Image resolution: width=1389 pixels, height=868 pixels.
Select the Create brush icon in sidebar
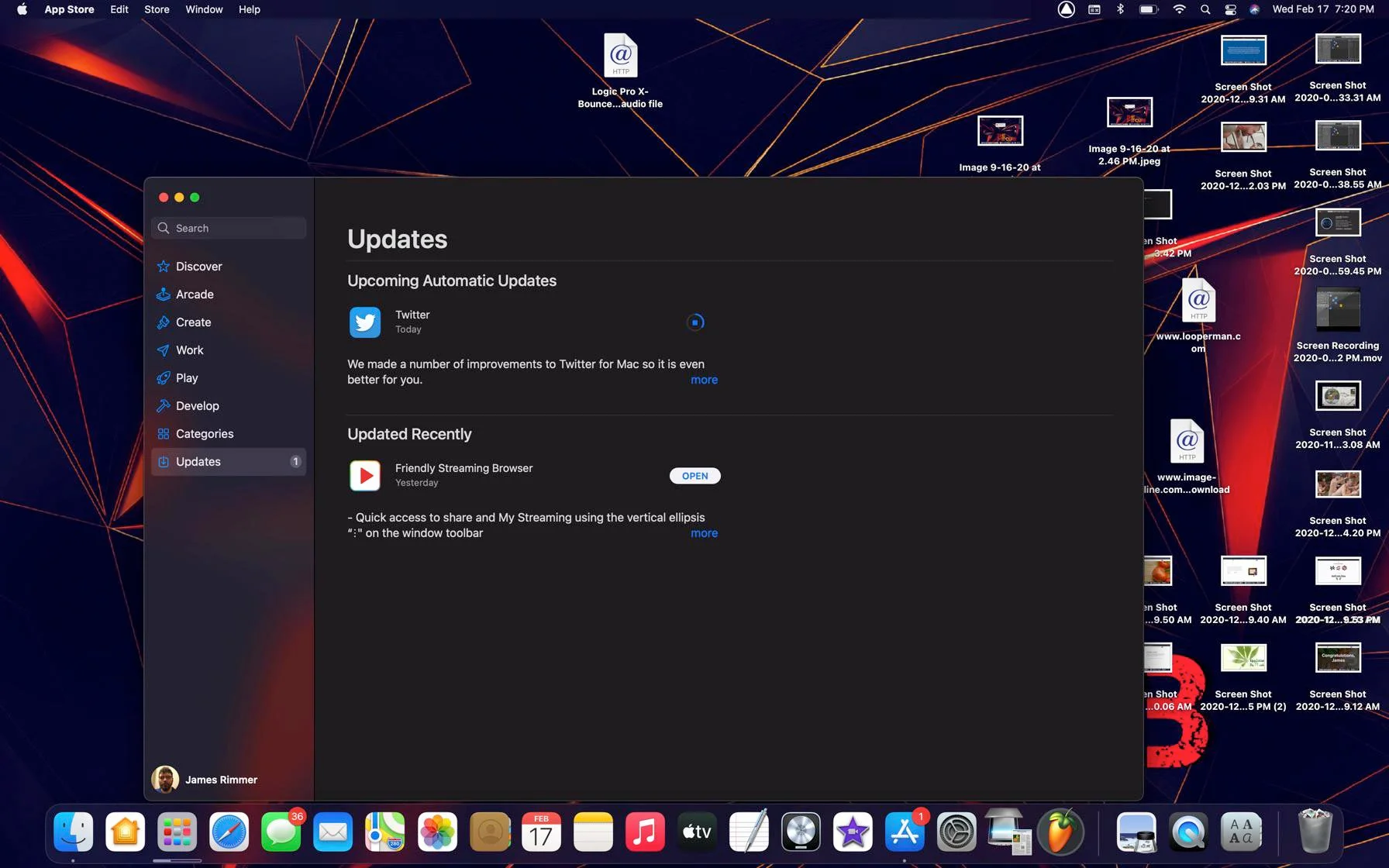163,322
